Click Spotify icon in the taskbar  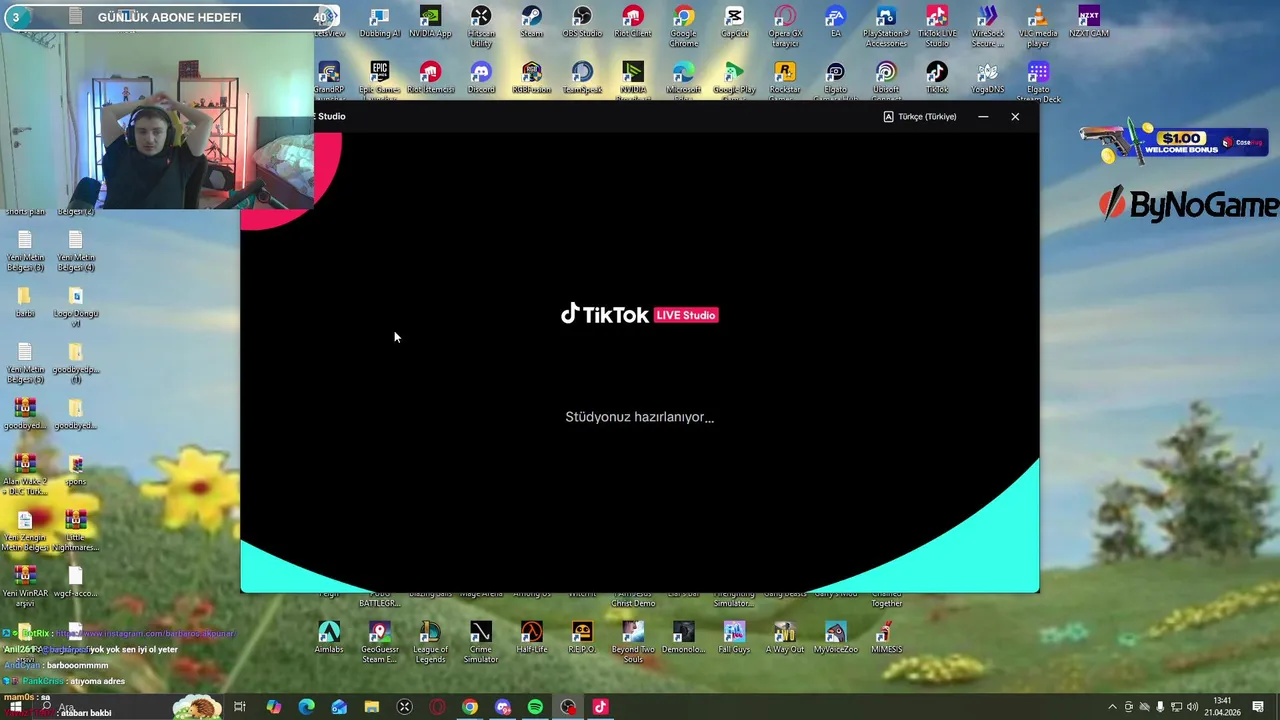[x=535, y=707]
